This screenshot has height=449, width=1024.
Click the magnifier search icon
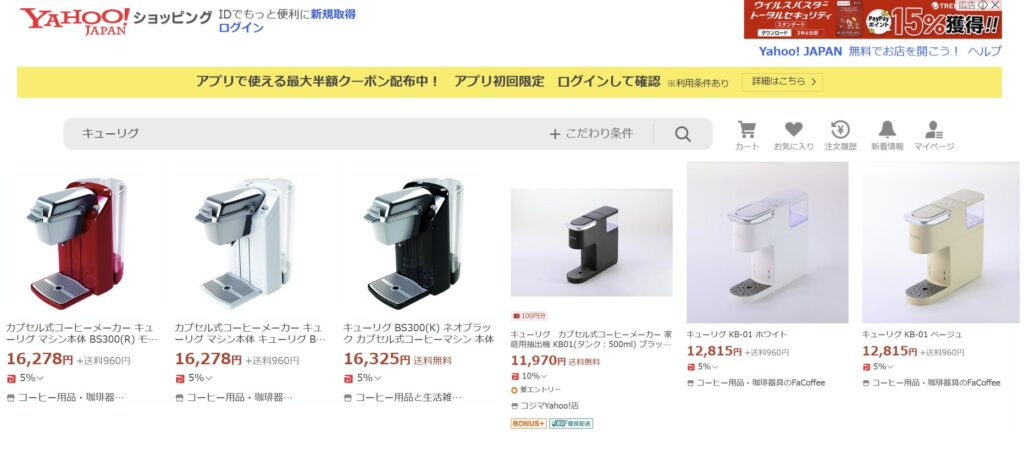coord(682,134)
